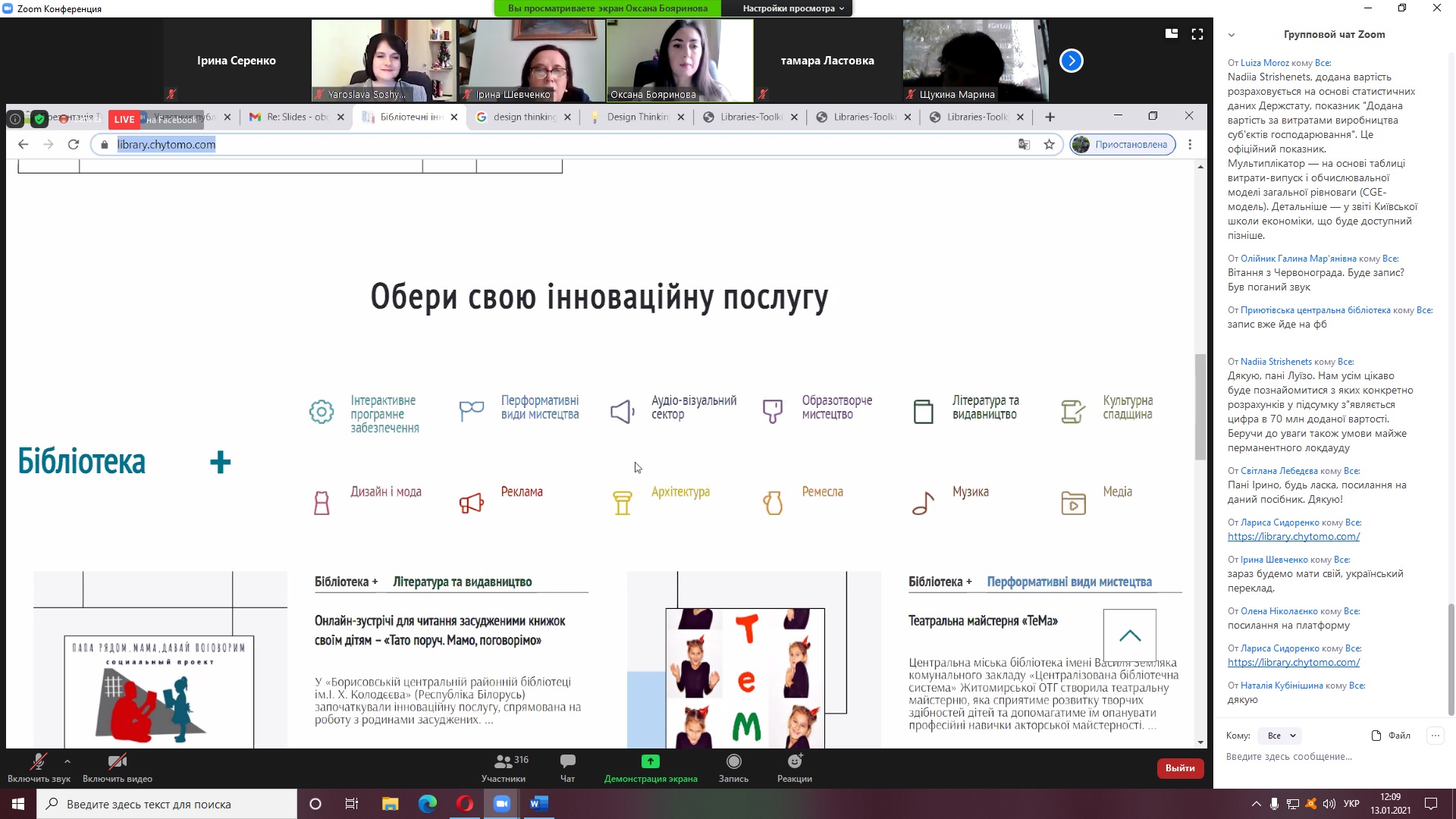This screenshot has width=1456, height=819.
Task: Switch to the design thinking Google tab
Action: point(523,117)
